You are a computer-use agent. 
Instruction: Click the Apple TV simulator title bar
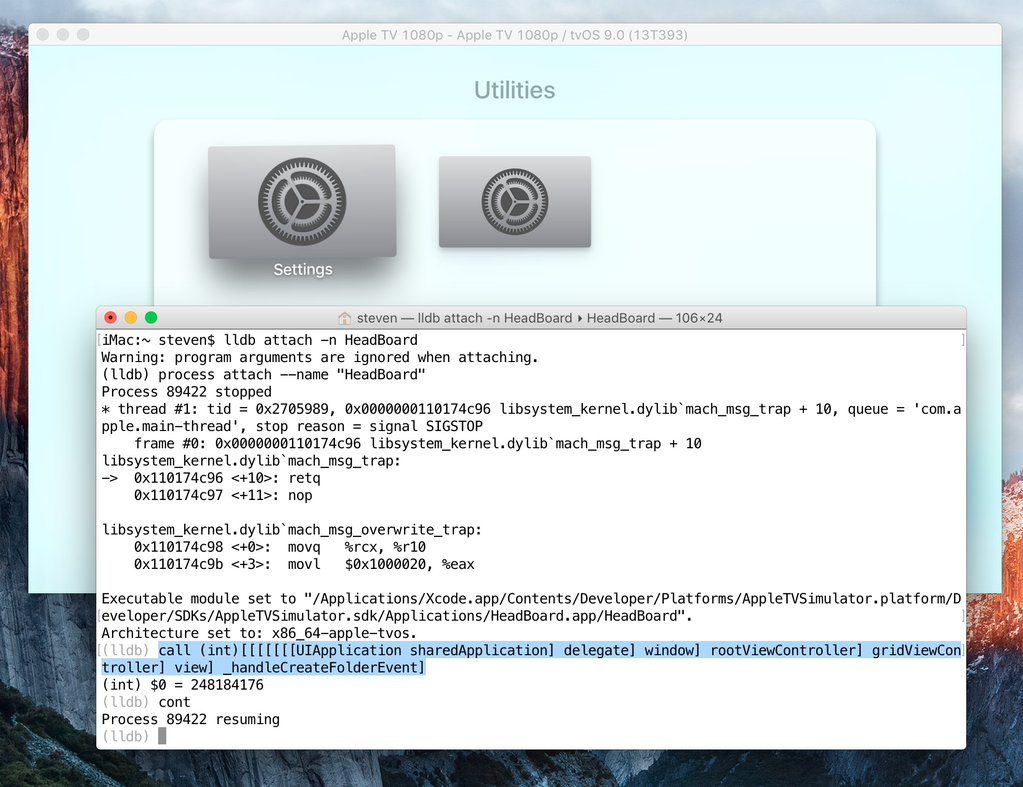515,35
